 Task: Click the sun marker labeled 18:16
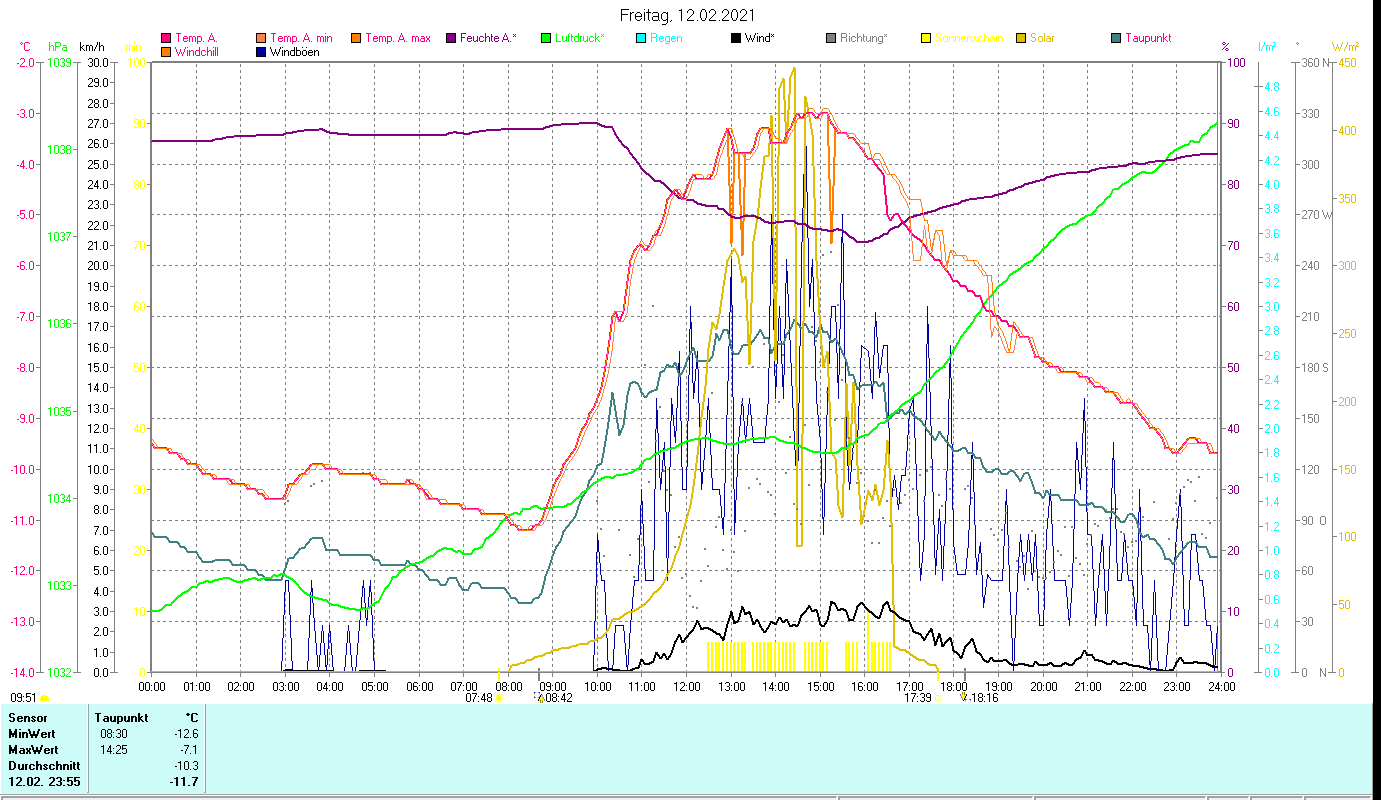point(964,698)
